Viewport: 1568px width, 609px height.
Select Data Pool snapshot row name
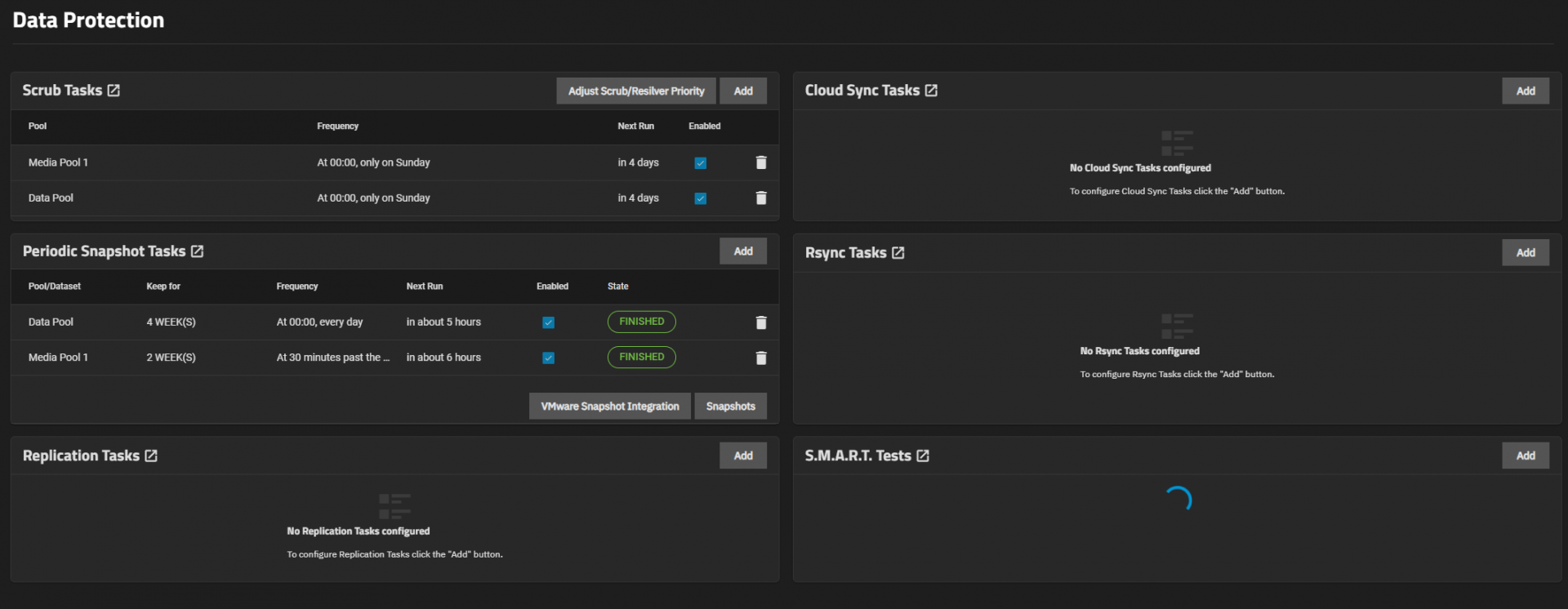tap(51, 322)
